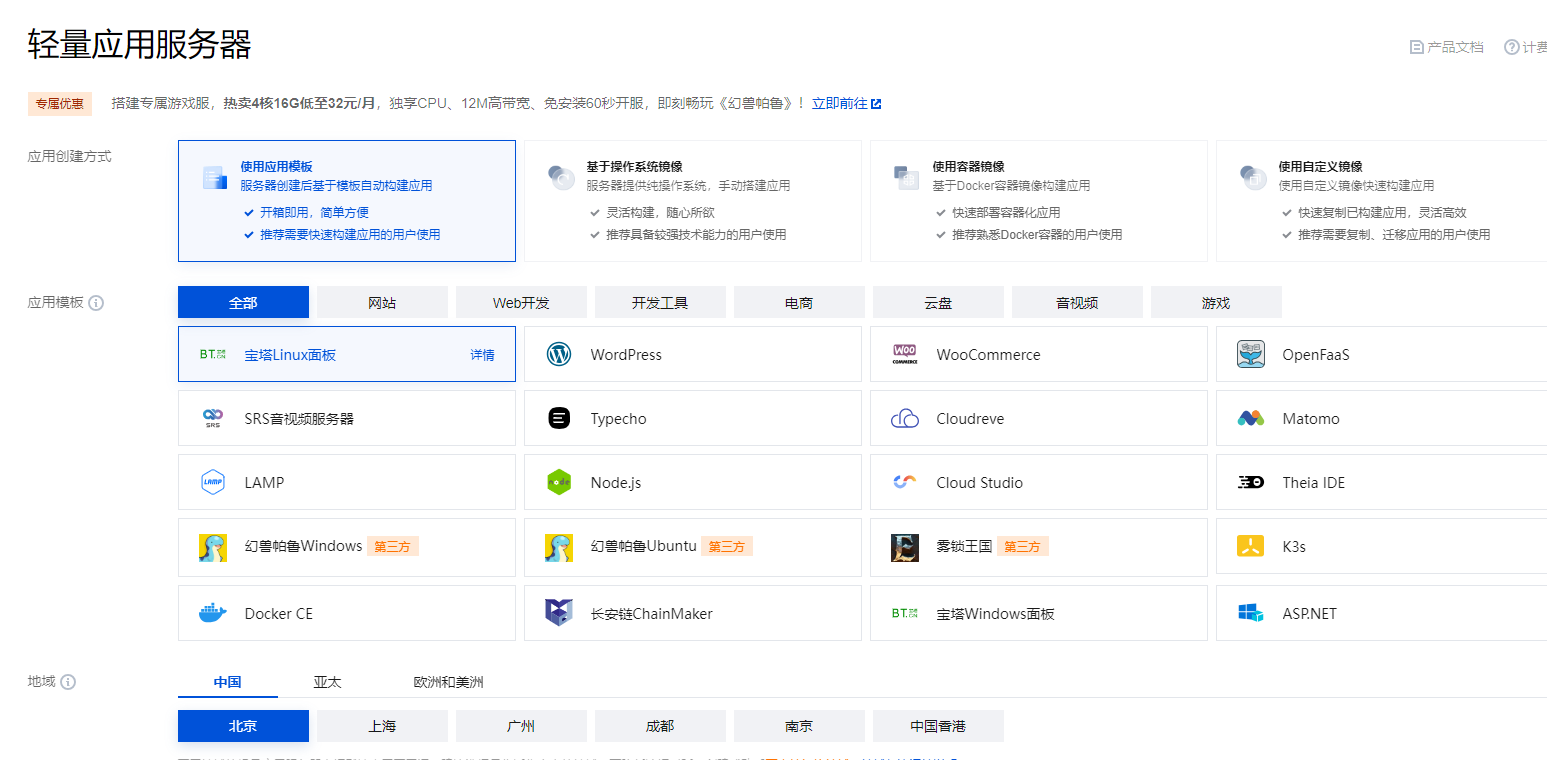Viewport: 1547px width, 760px height.
Task: Switch to the 中国 region tab
Action: [228, 682]
